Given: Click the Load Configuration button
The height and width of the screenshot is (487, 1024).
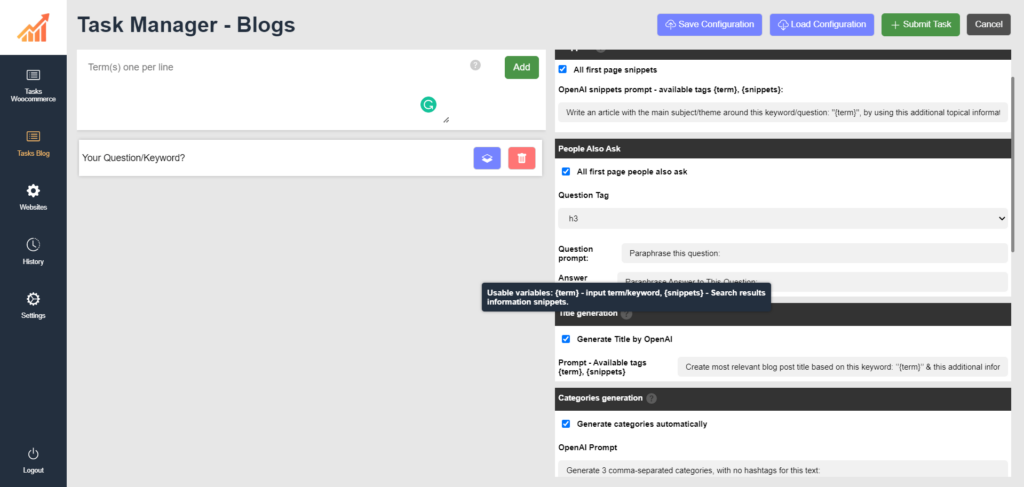Looking at the screenshot, I should 822,24.
